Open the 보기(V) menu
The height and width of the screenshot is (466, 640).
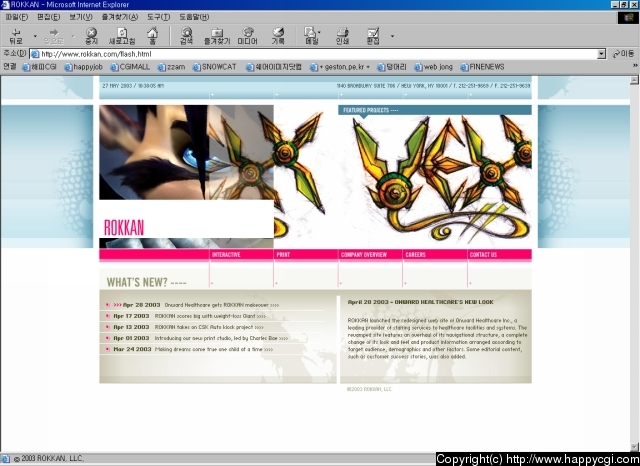(x=81, y=17)
